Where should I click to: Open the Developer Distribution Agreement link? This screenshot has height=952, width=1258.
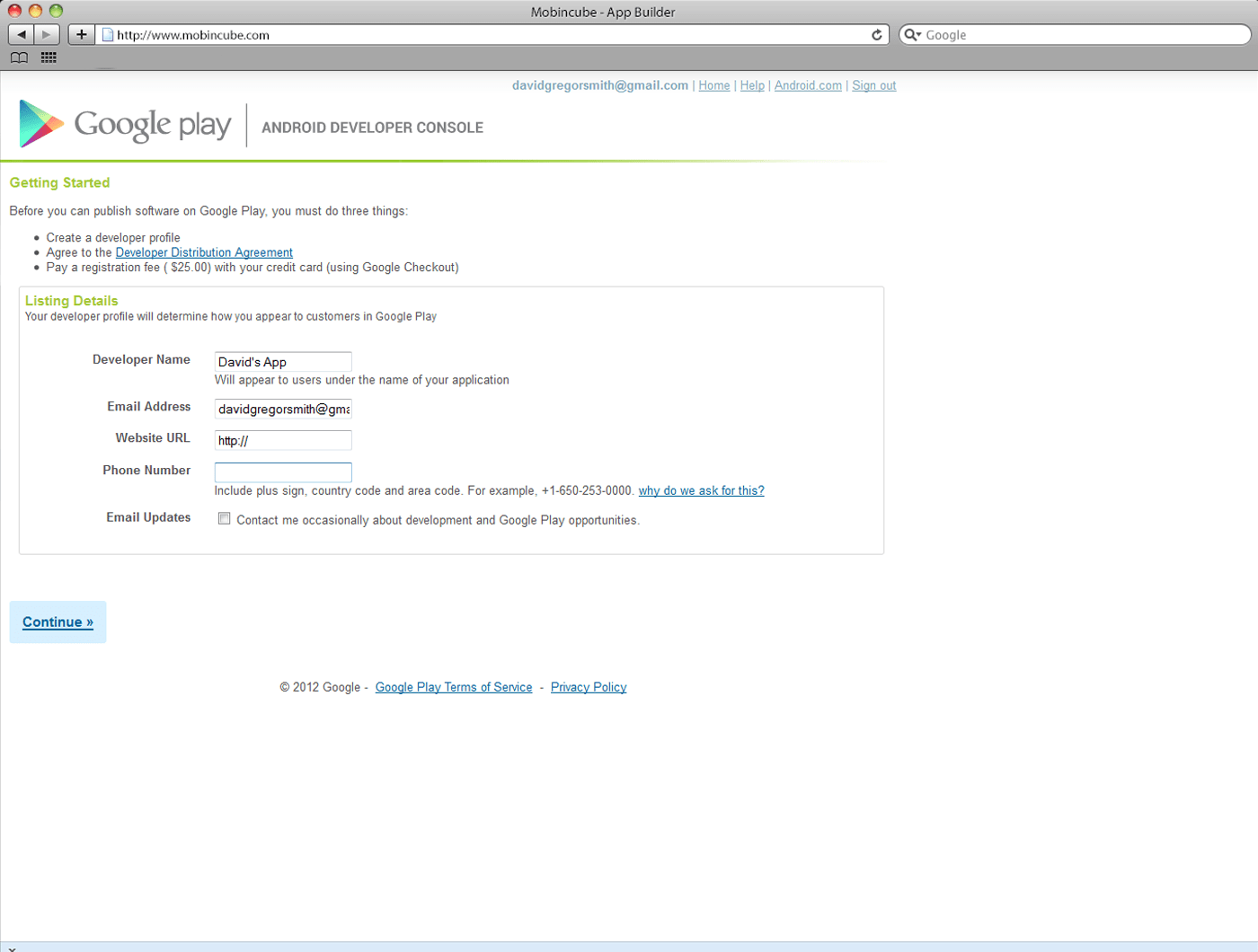tap(204, 252)
